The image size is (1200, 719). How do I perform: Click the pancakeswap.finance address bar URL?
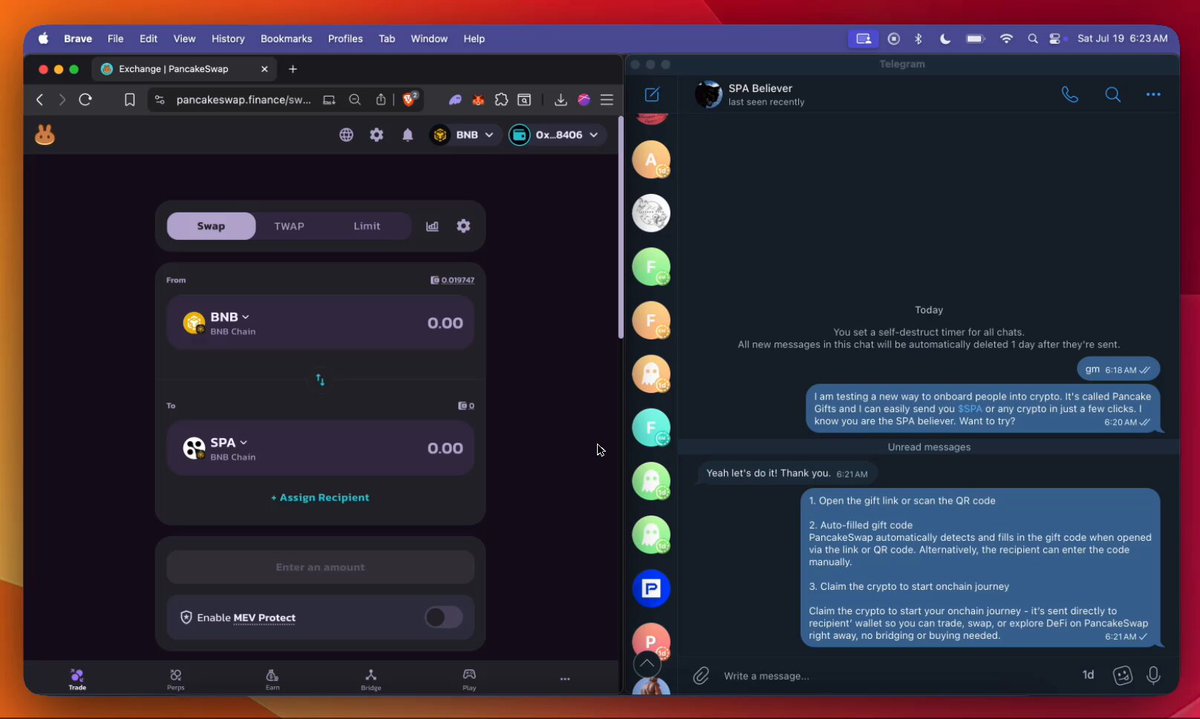pyautogui.click(x=243, y=100)
